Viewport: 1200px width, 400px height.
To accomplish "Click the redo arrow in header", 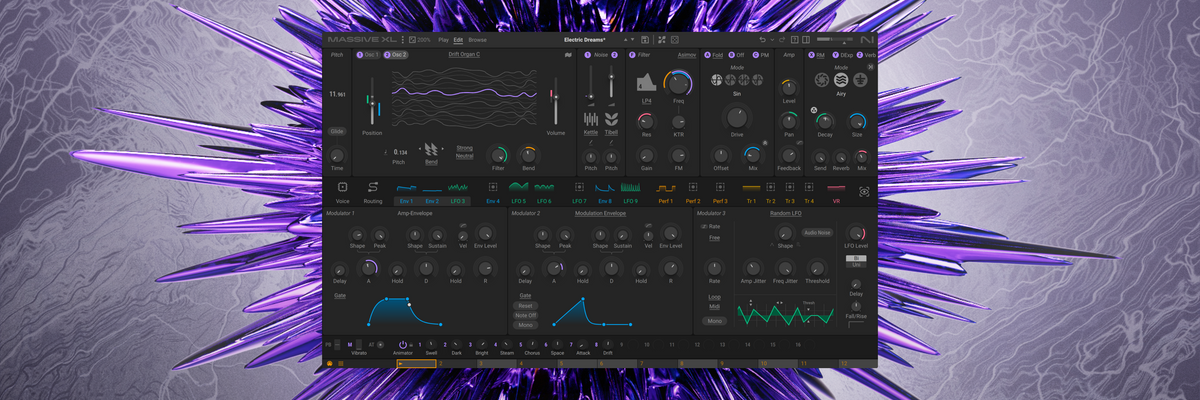I will click(x=780, y=39).
